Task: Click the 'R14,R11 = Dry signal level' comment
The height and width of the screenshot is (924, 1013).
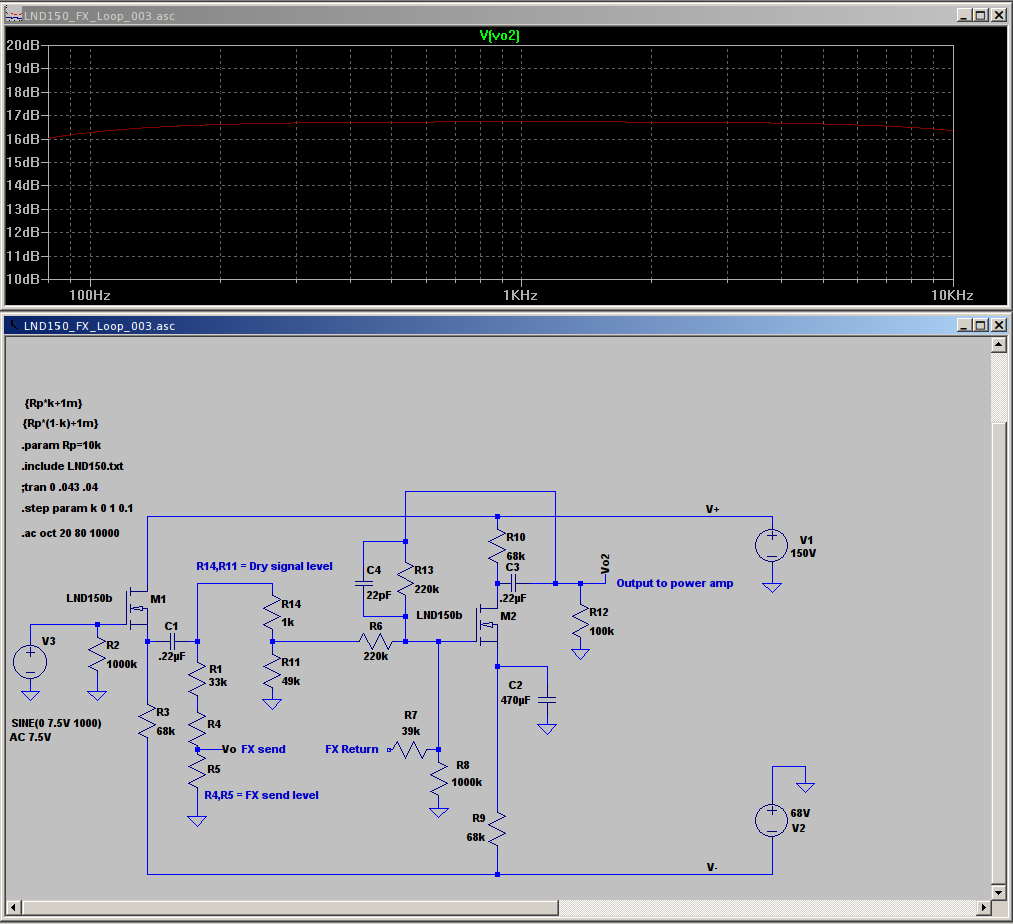Action: 264,566
